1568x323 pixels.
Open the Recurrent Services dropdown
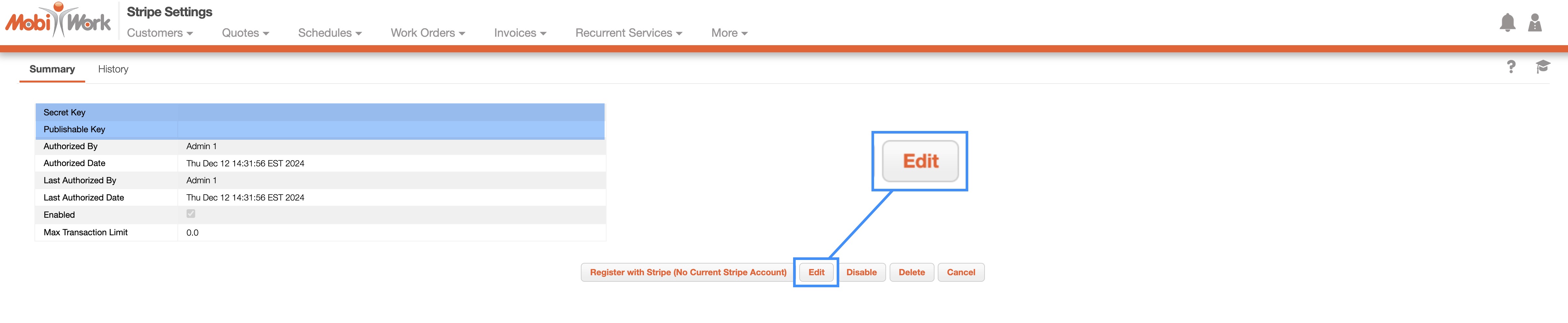(628, 33)
